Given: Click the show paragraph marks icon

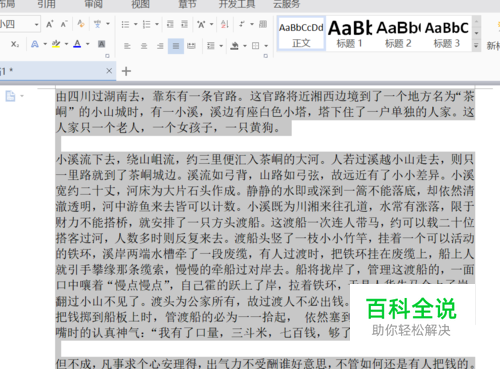Looking at the screenshot, I should (242, 24).
